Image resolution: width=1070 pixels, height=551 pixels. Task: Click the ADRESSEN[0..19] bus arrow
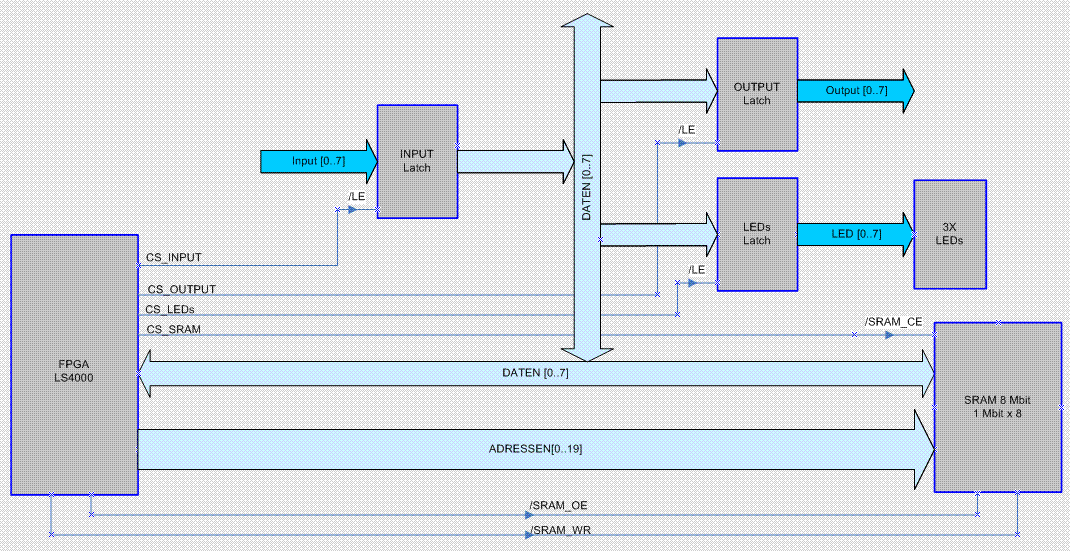(x=536, y=449)
